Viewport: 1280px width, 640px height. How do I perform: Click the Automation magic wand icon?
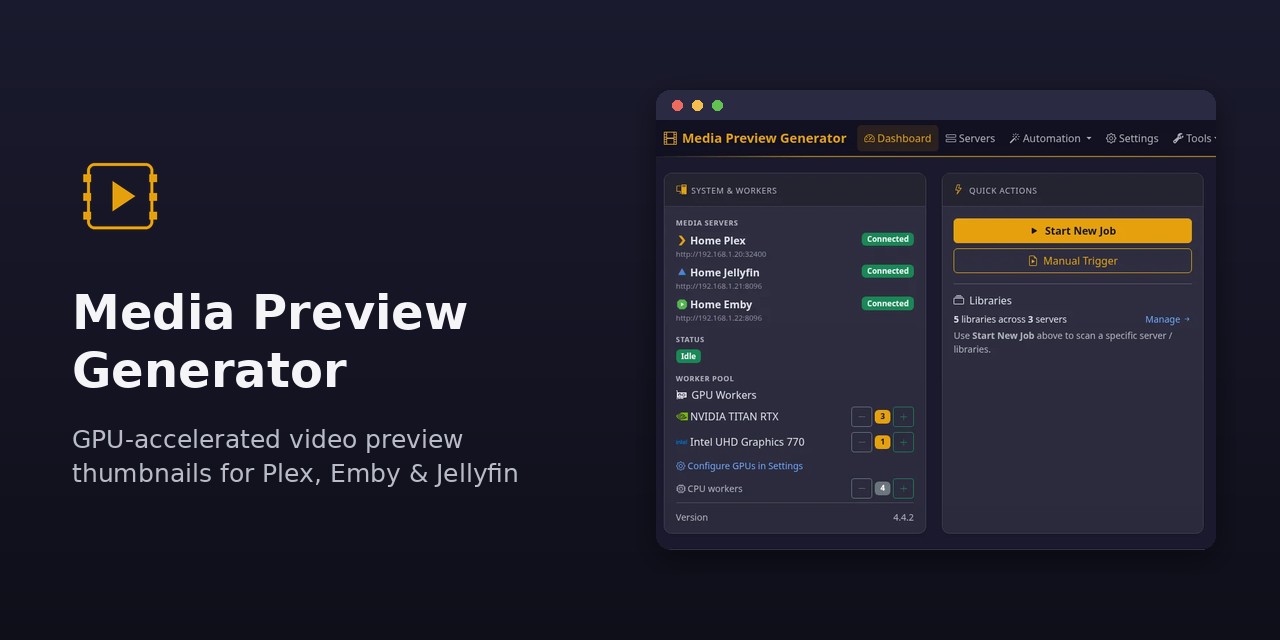click(x=1015, y=138)
